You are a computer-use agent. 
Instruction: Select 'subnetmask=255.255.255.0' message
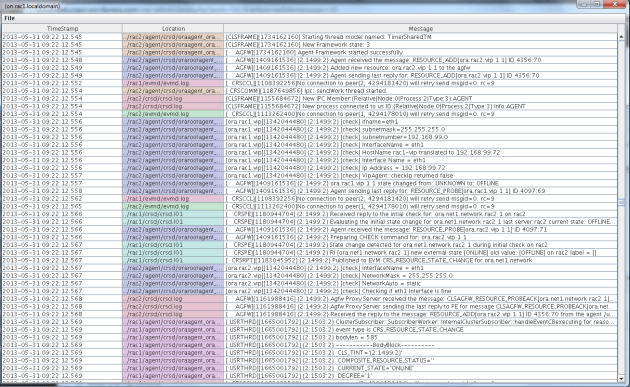pos(420,129)
